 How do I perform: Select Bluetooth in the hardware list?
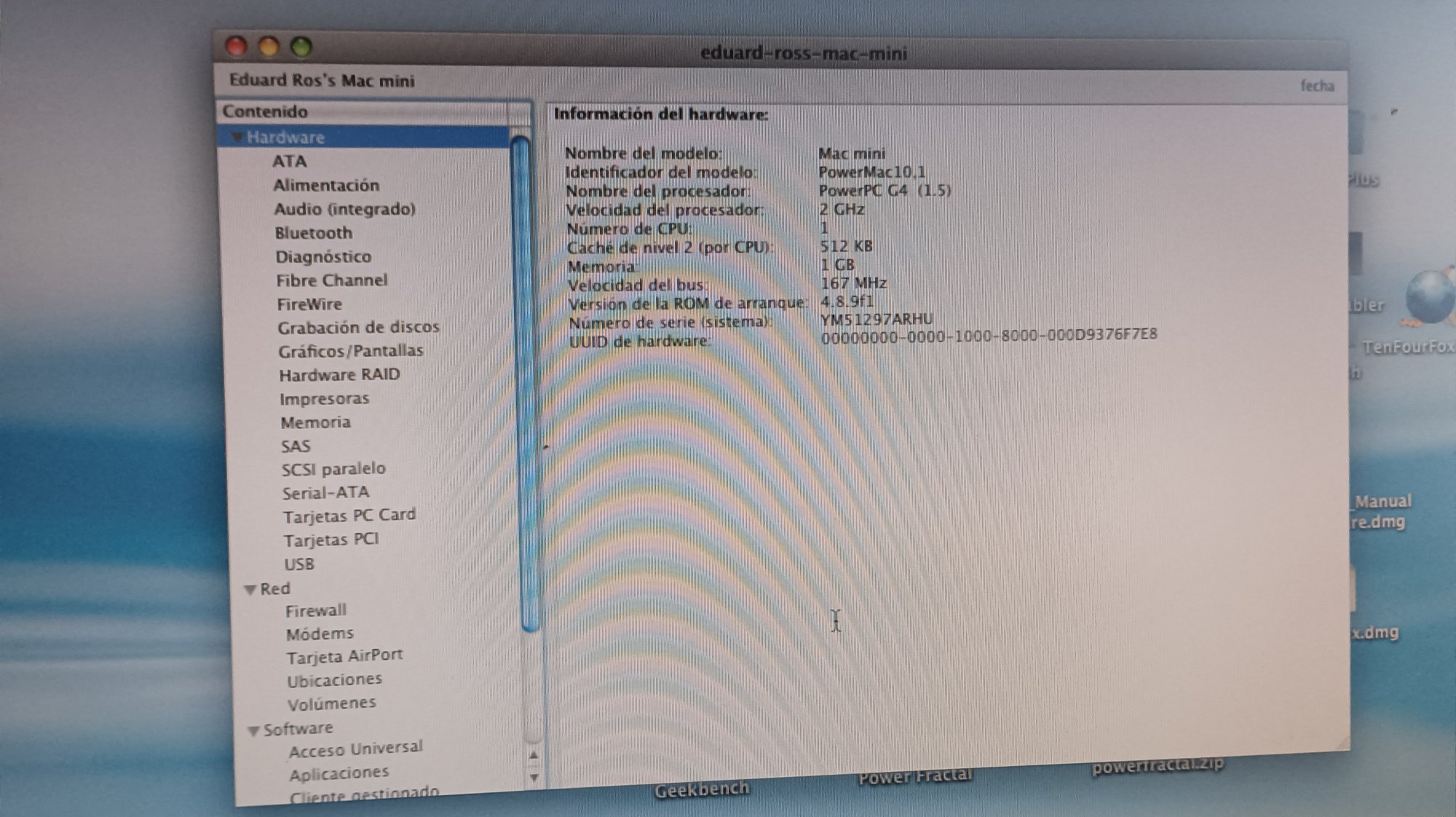point(313,233)
